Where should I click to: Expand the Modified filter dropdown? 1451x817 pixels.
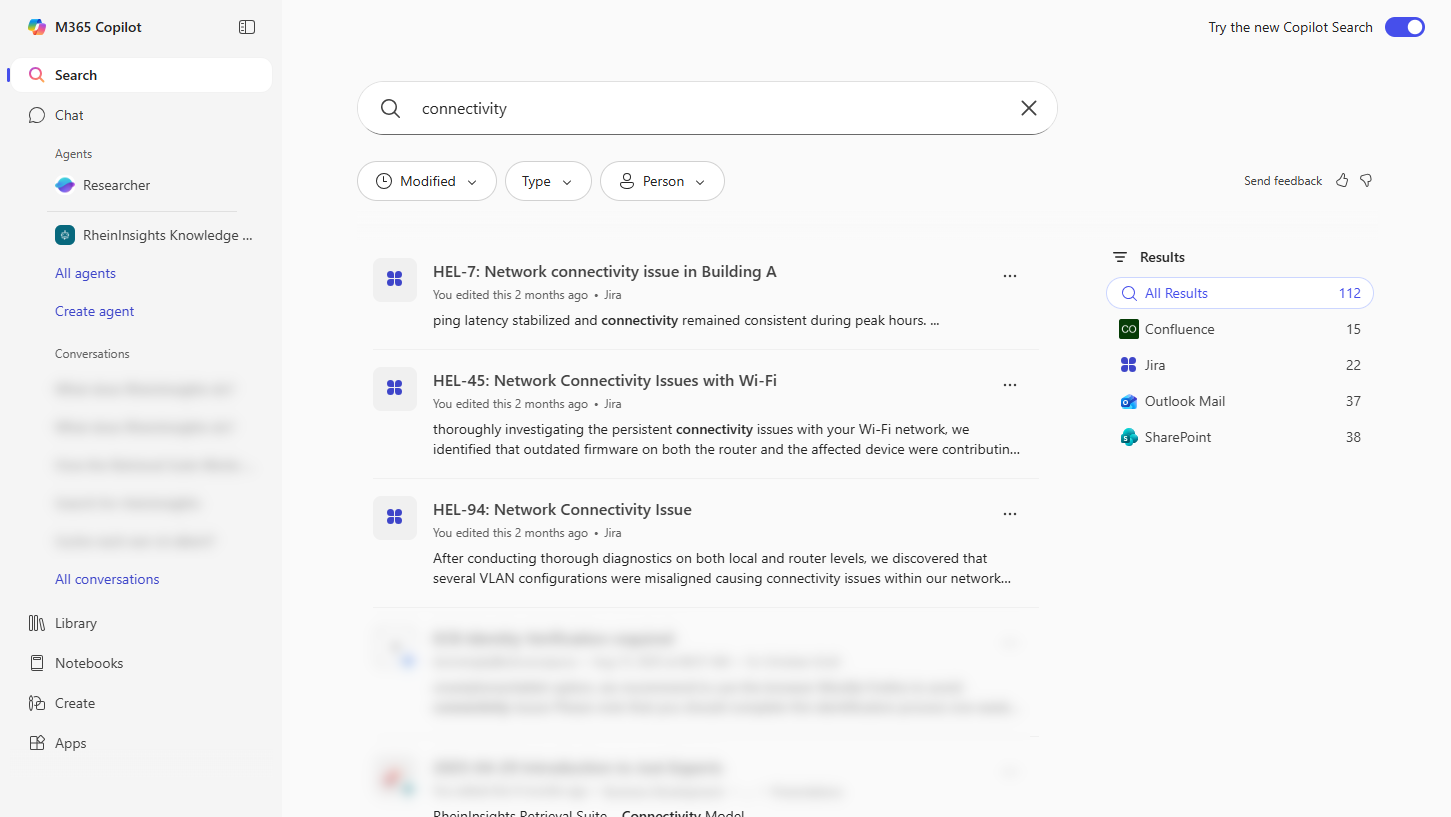(427, 181)
